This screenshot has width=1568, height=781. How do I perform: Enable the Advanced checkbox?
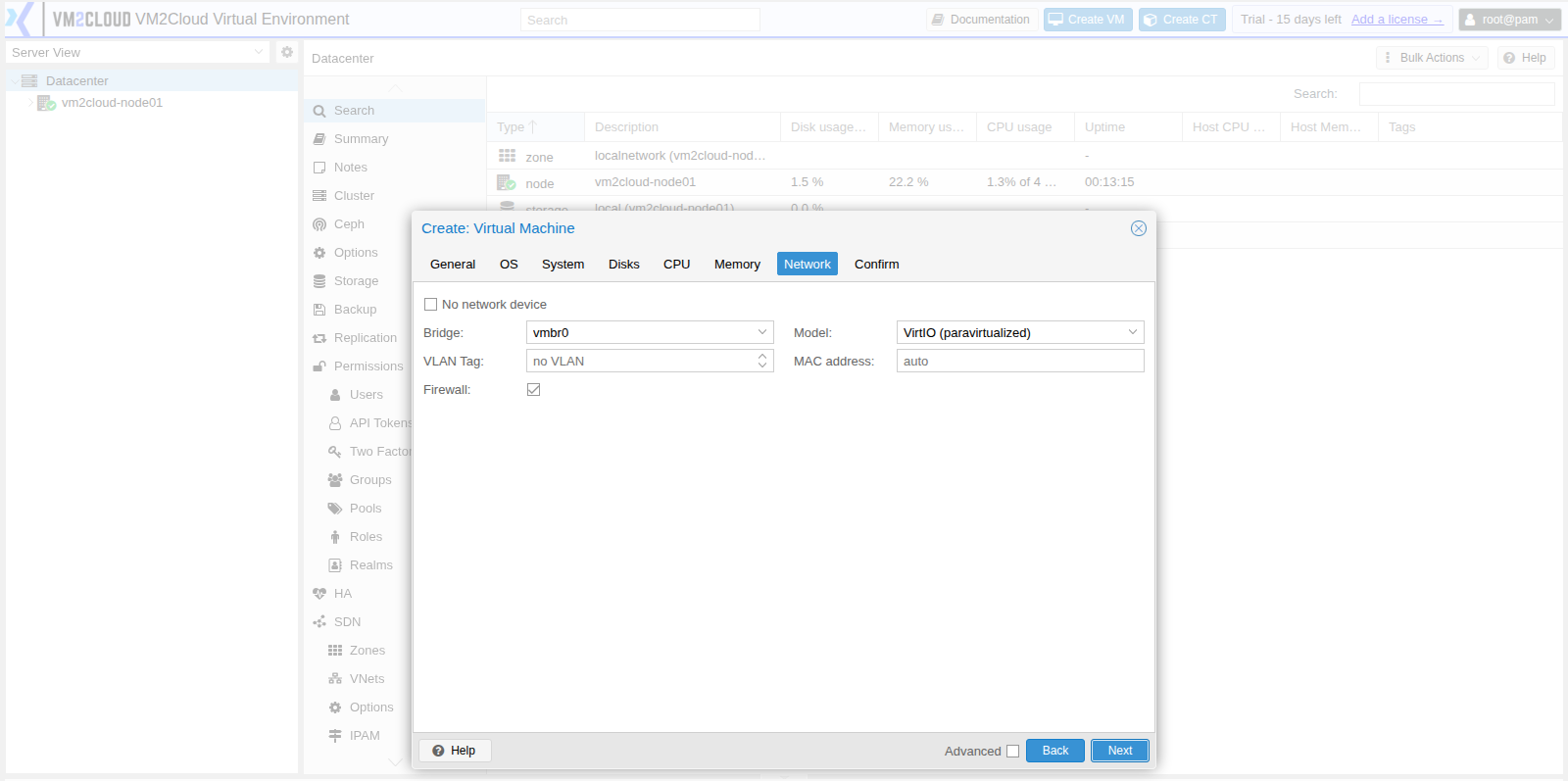pyautogui.click(x=1013, y=752)
